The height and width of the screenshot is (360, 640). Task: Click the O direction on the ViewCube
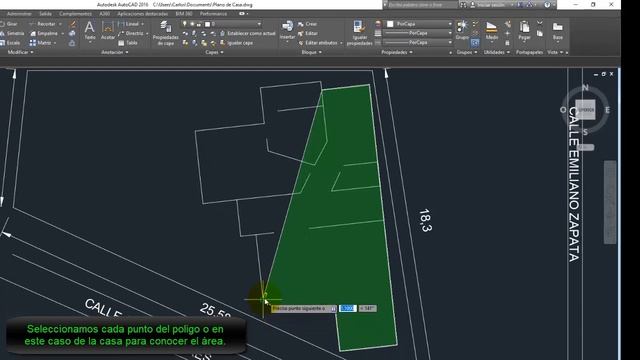[x=563, y=110]
